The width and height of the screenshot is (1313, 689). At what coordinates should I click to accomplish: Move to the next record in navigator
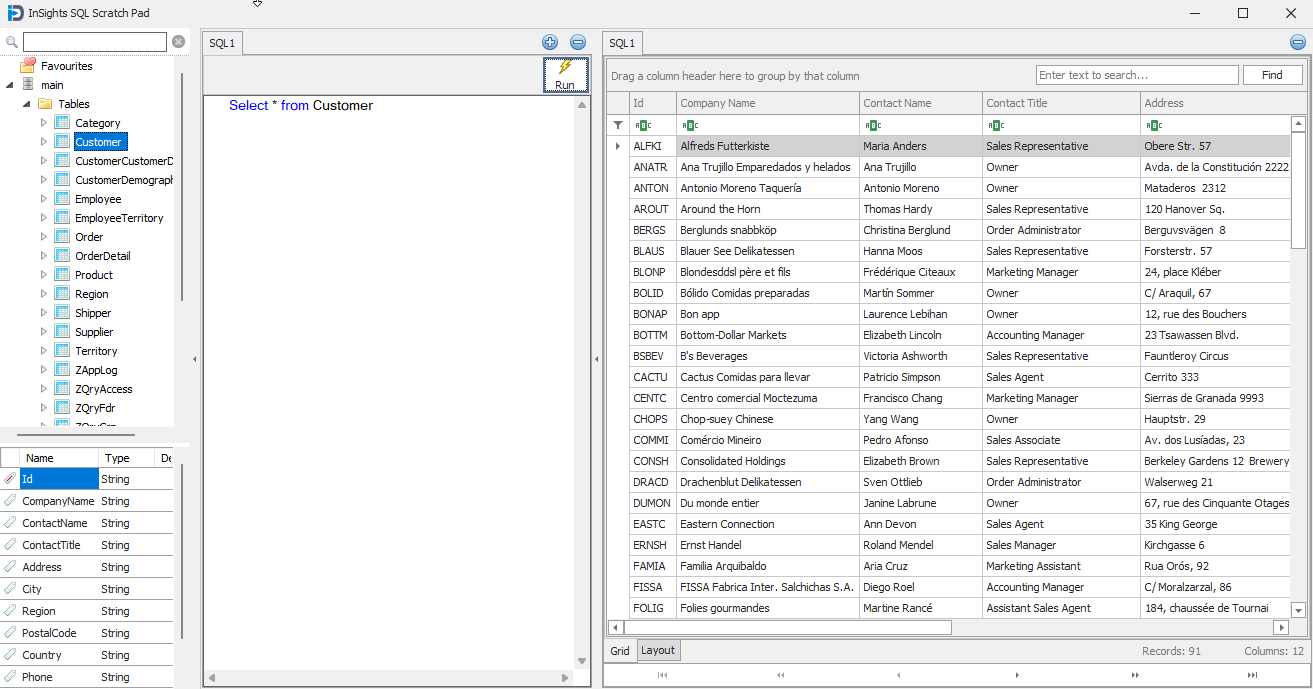[1017, 675]
